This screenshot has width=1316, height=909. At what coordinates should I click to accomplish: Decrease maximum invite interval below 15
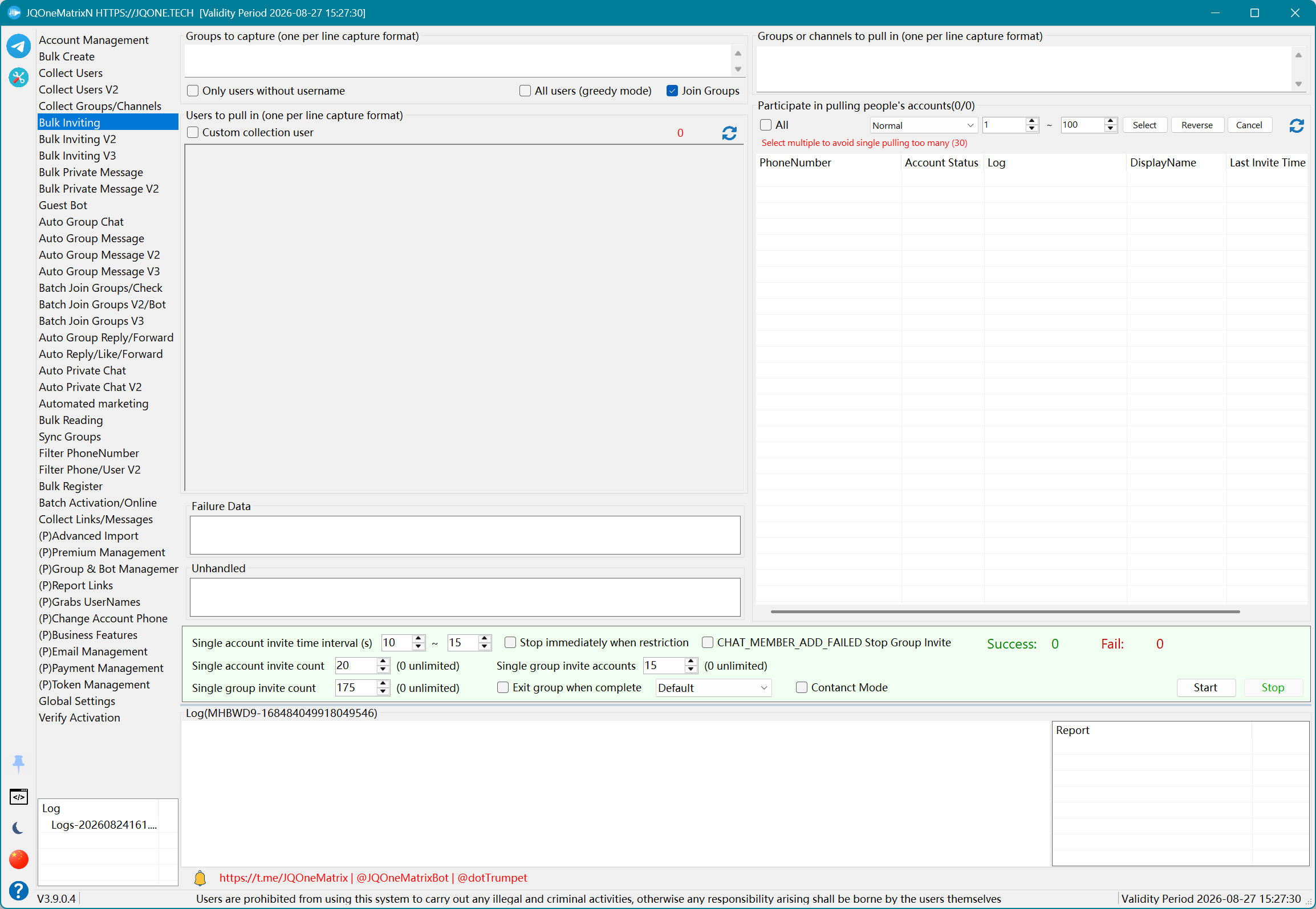(x=485, y=646)
